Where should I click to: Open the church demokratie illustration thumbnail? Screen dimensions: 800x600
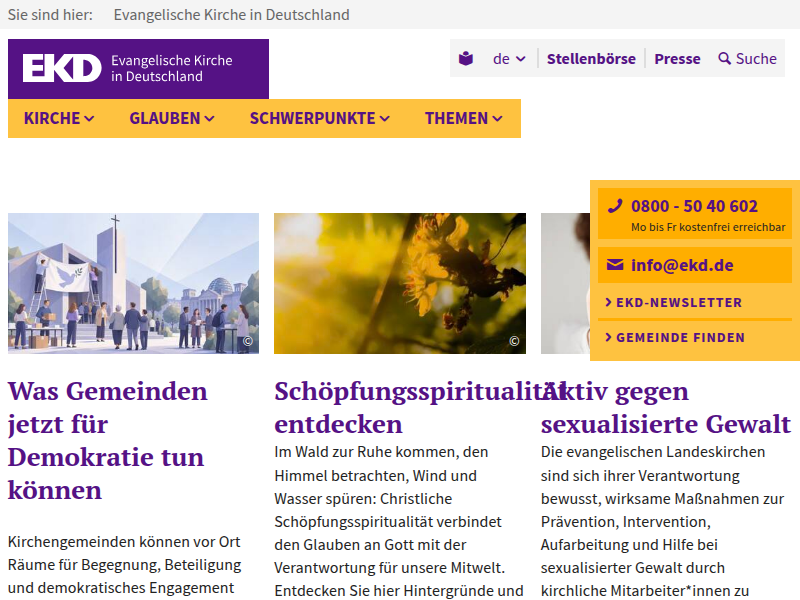coord(133,283)
